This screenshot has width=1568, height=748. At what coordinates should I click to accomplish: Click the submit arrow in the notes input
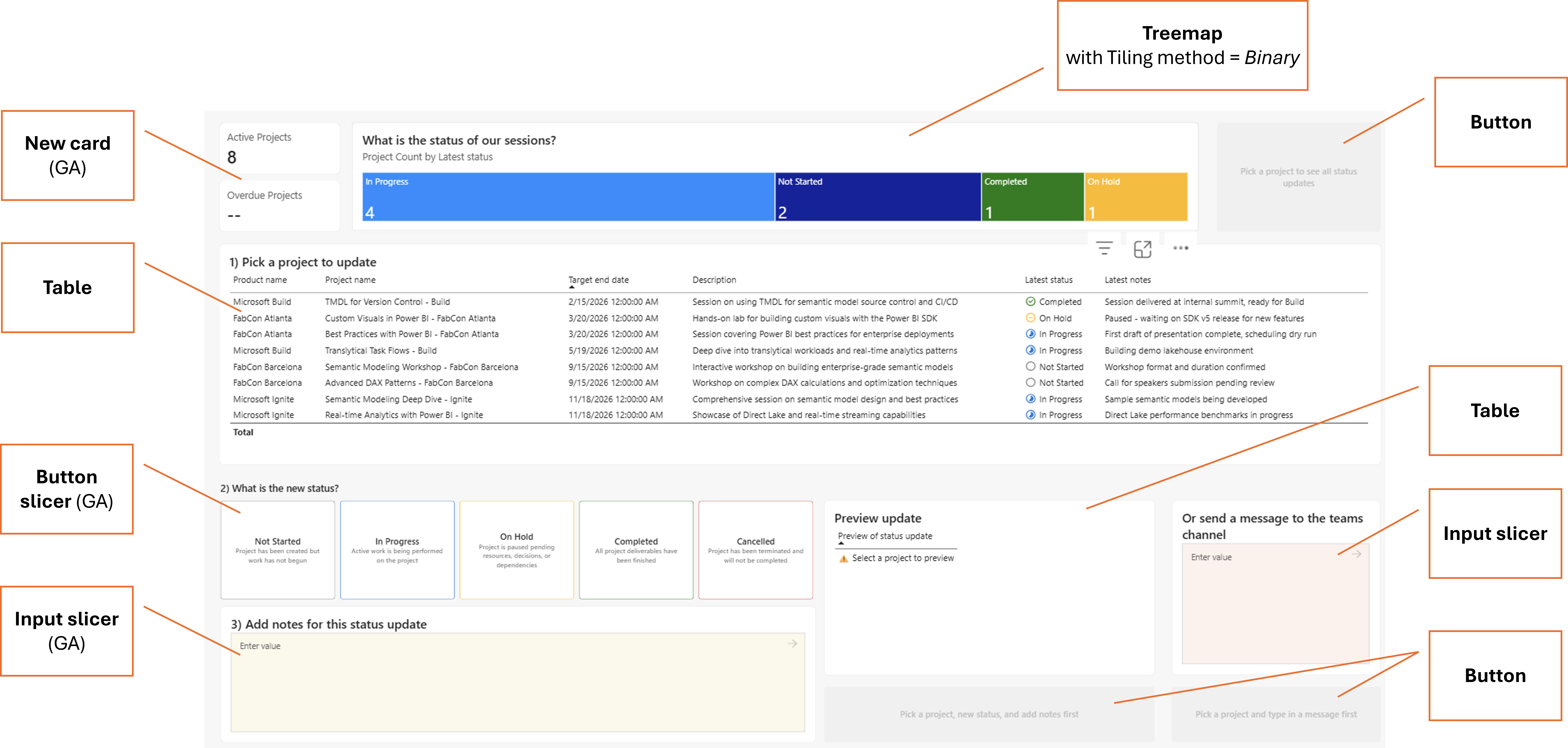(x=792, y=643)
